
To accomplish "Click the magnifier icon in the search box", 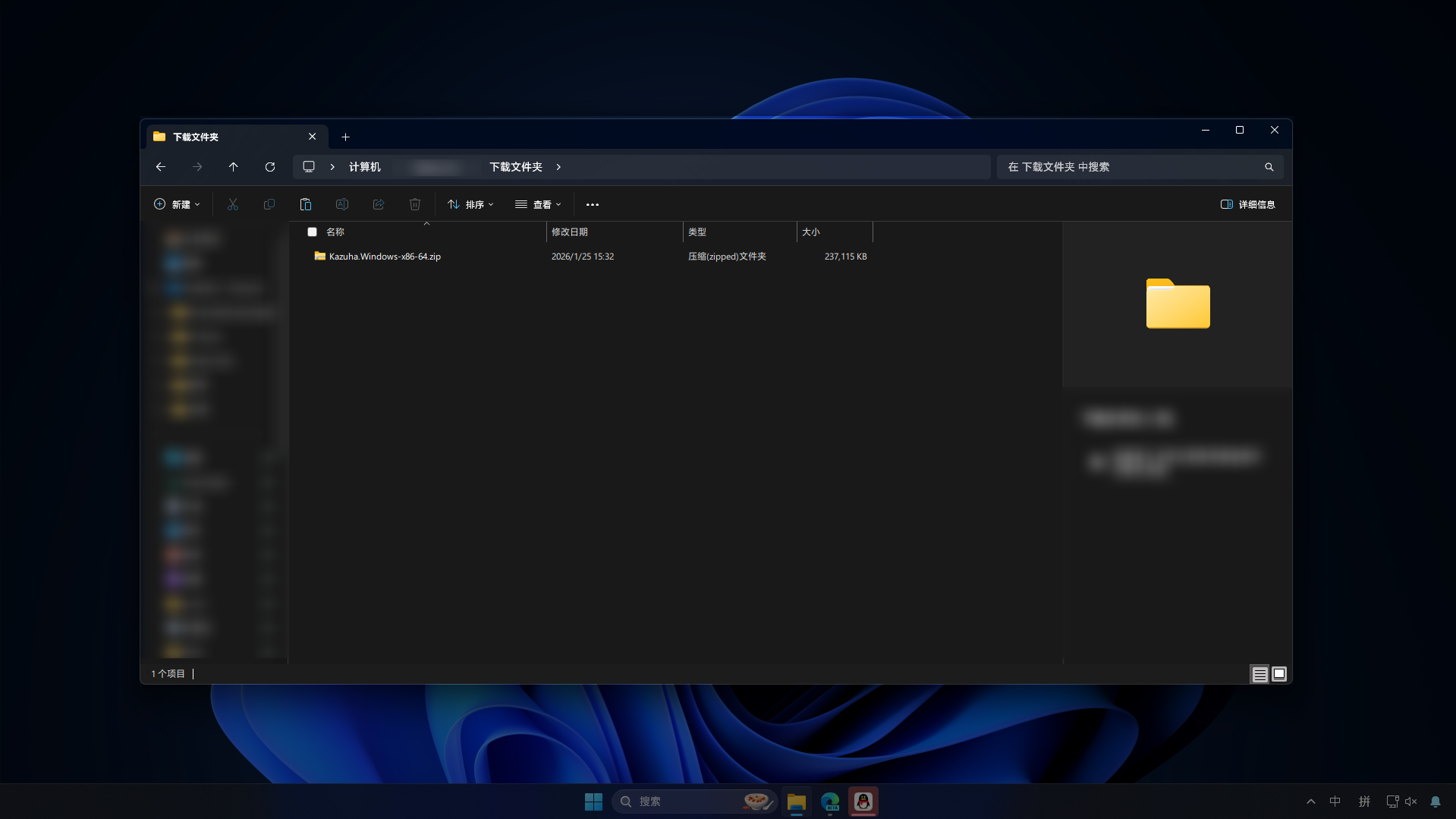I will coord(1269,167).
